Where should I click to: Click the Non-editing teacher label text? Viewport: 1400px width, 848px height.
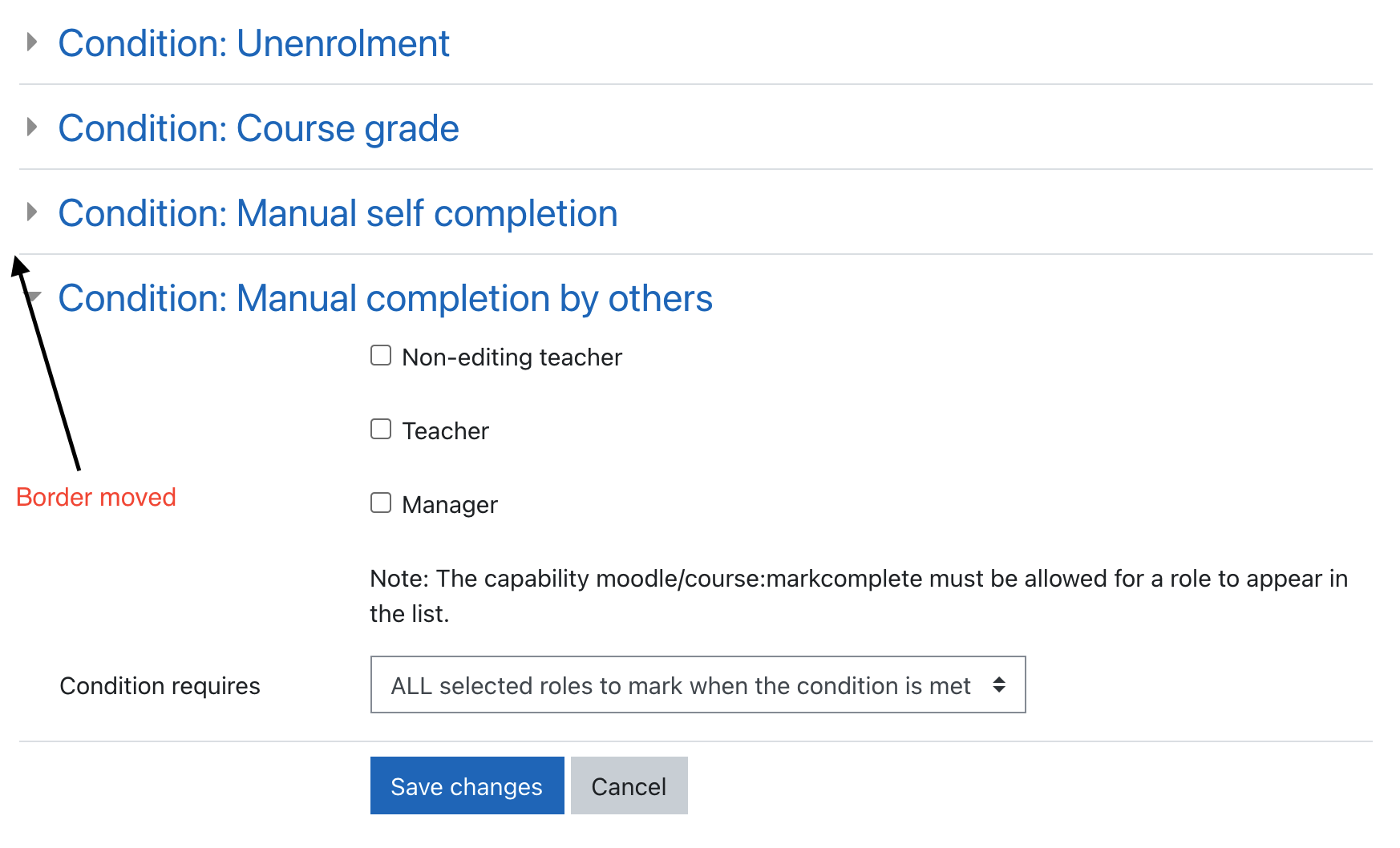click(x=512, y=357)
